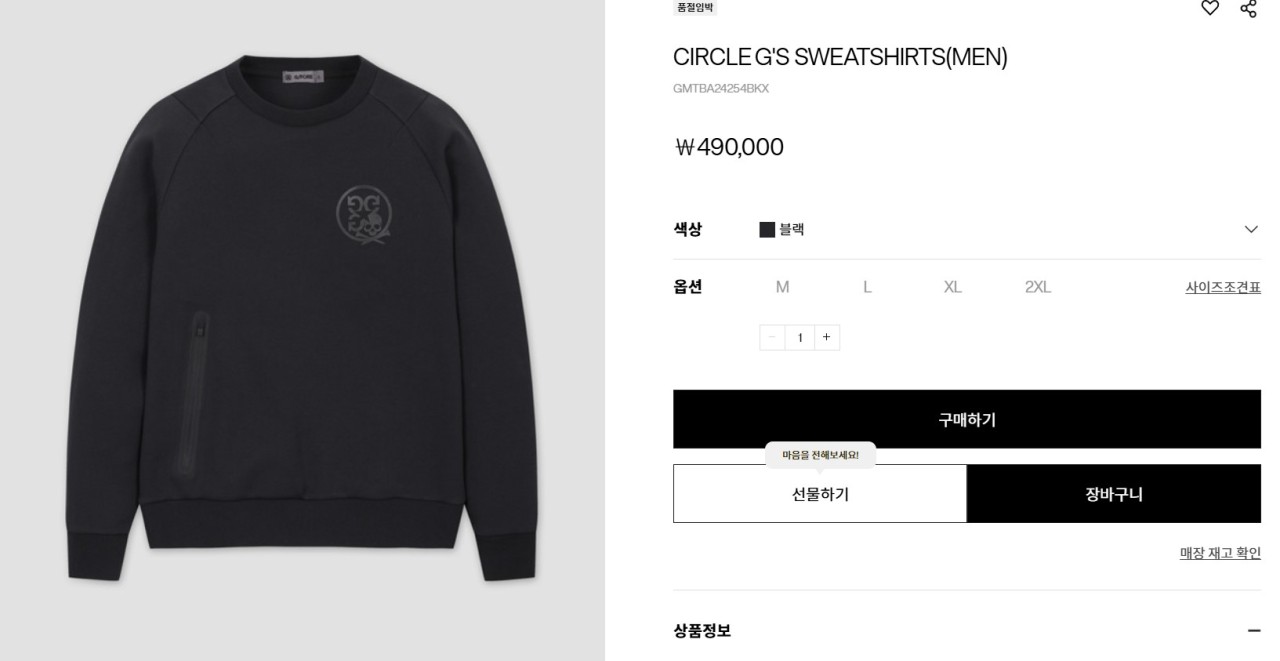This screenshot has width=1280, height=661.
Task: Collapse 상품정보 section using minus icon
Action: (1253, 631)
